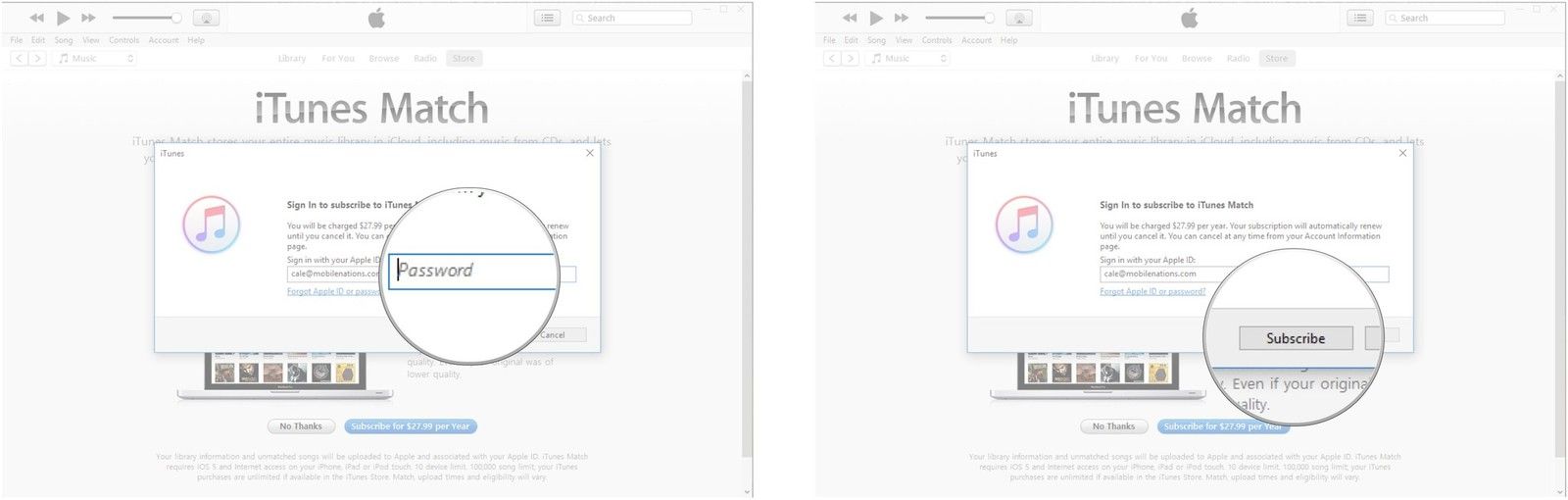Screen dimensions: 1568x500
Task: Click Fast Forward icon in right iTunes window
Action: pyautogui.click(x=902, y=18)
